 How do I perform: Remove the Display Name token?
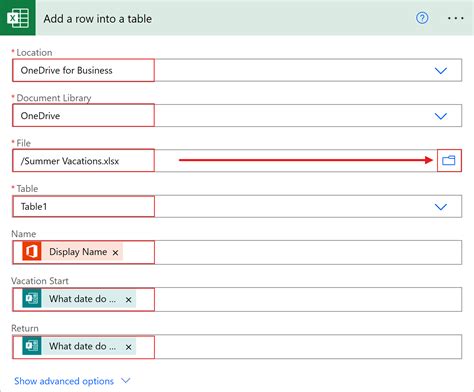coord(115,253)
